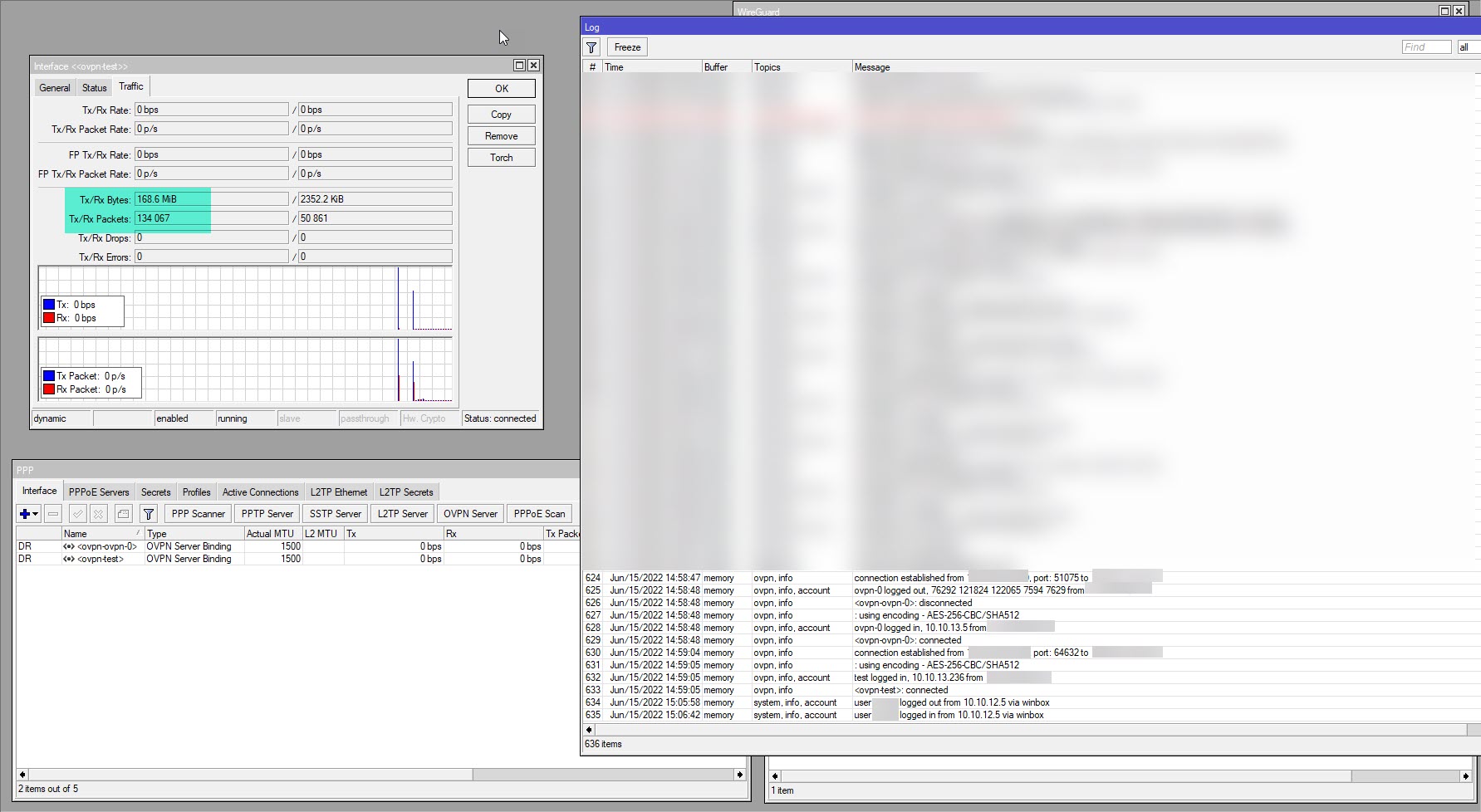Click the Tx Bytes field showing 168.6 MiB
This screenshot has height=812, width=1481.
(212, 199)
